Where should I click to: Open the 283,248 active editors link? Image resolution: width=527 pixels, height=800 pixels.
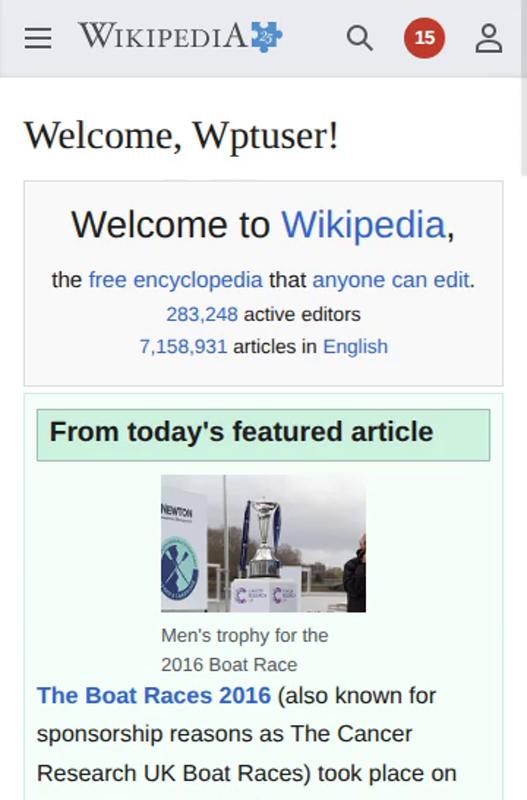pyautogui.click(x=202, y=314)
